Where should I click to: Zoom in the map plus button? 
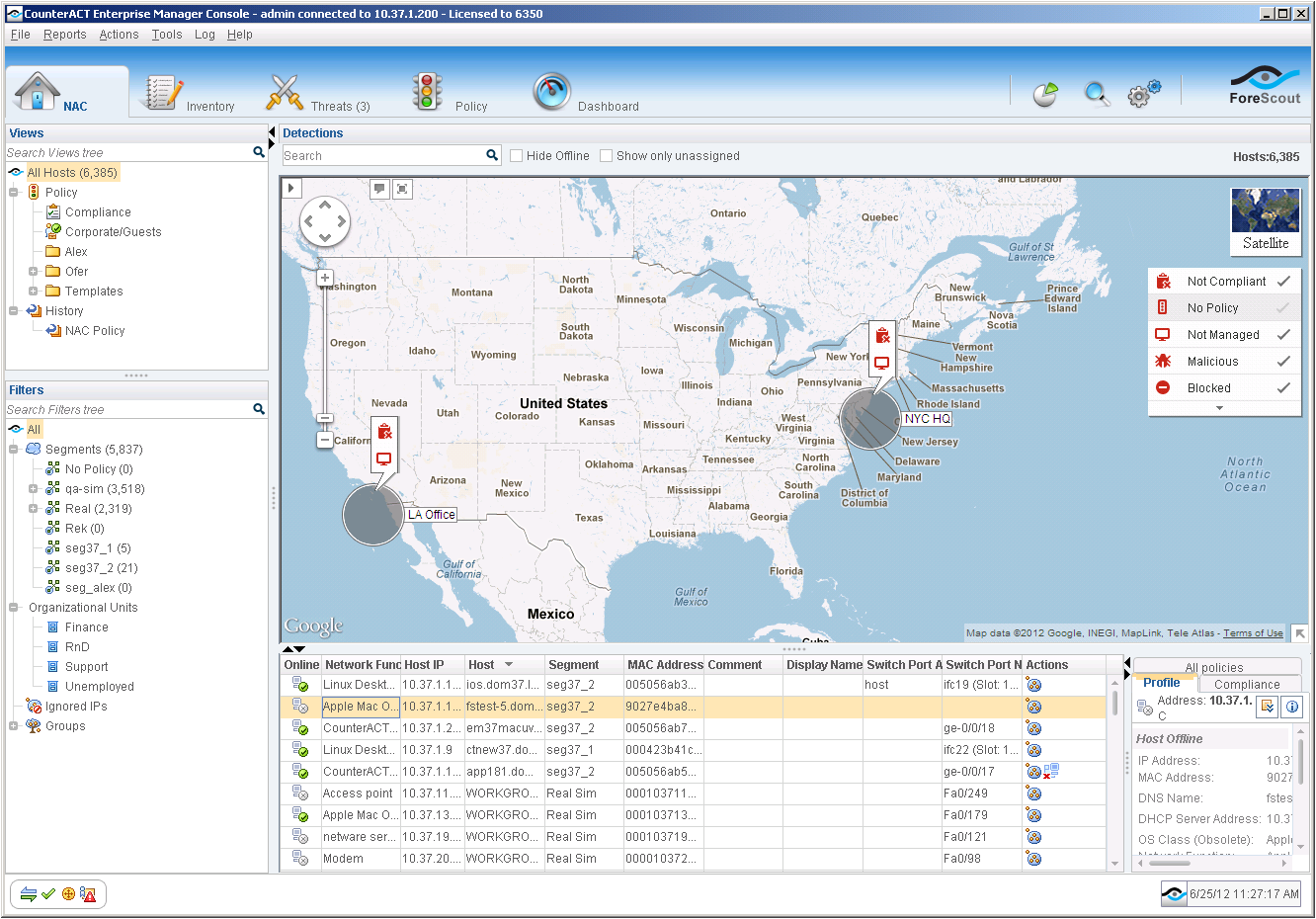[324, 278]
